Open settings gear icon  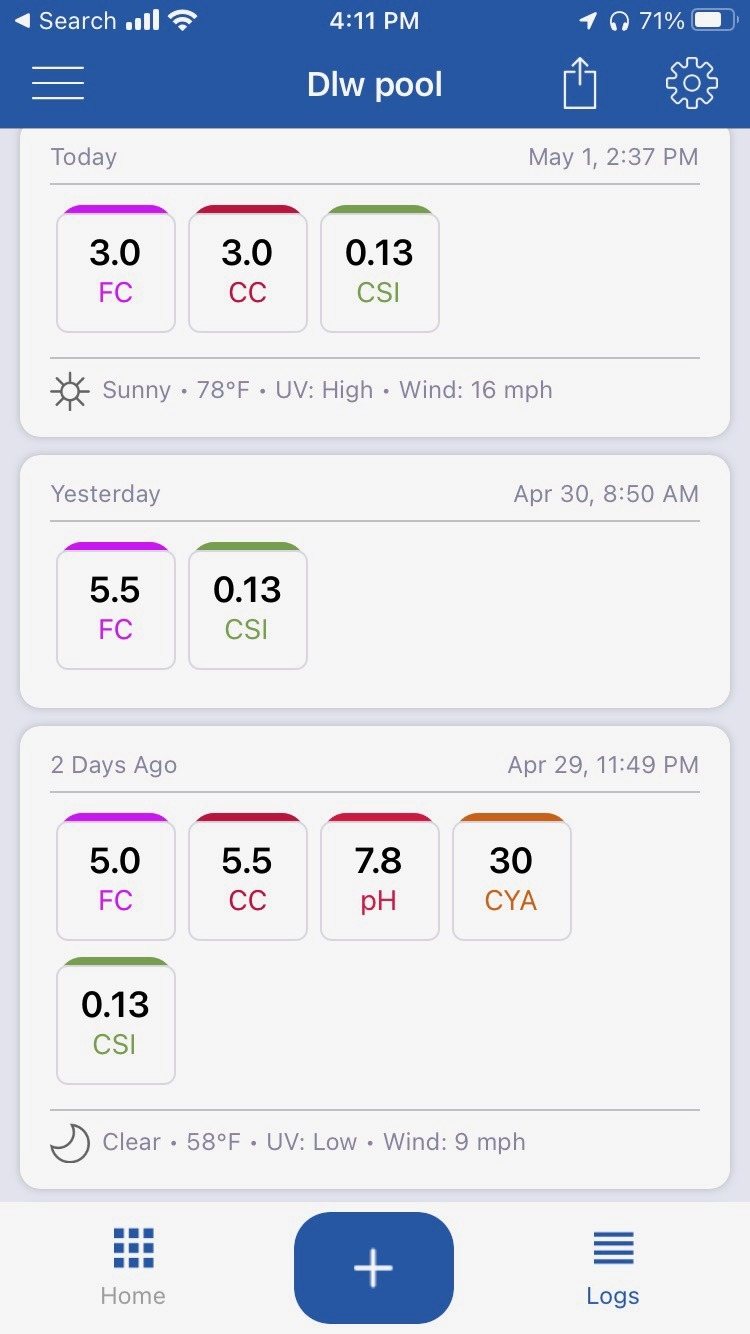coord(692,83)
